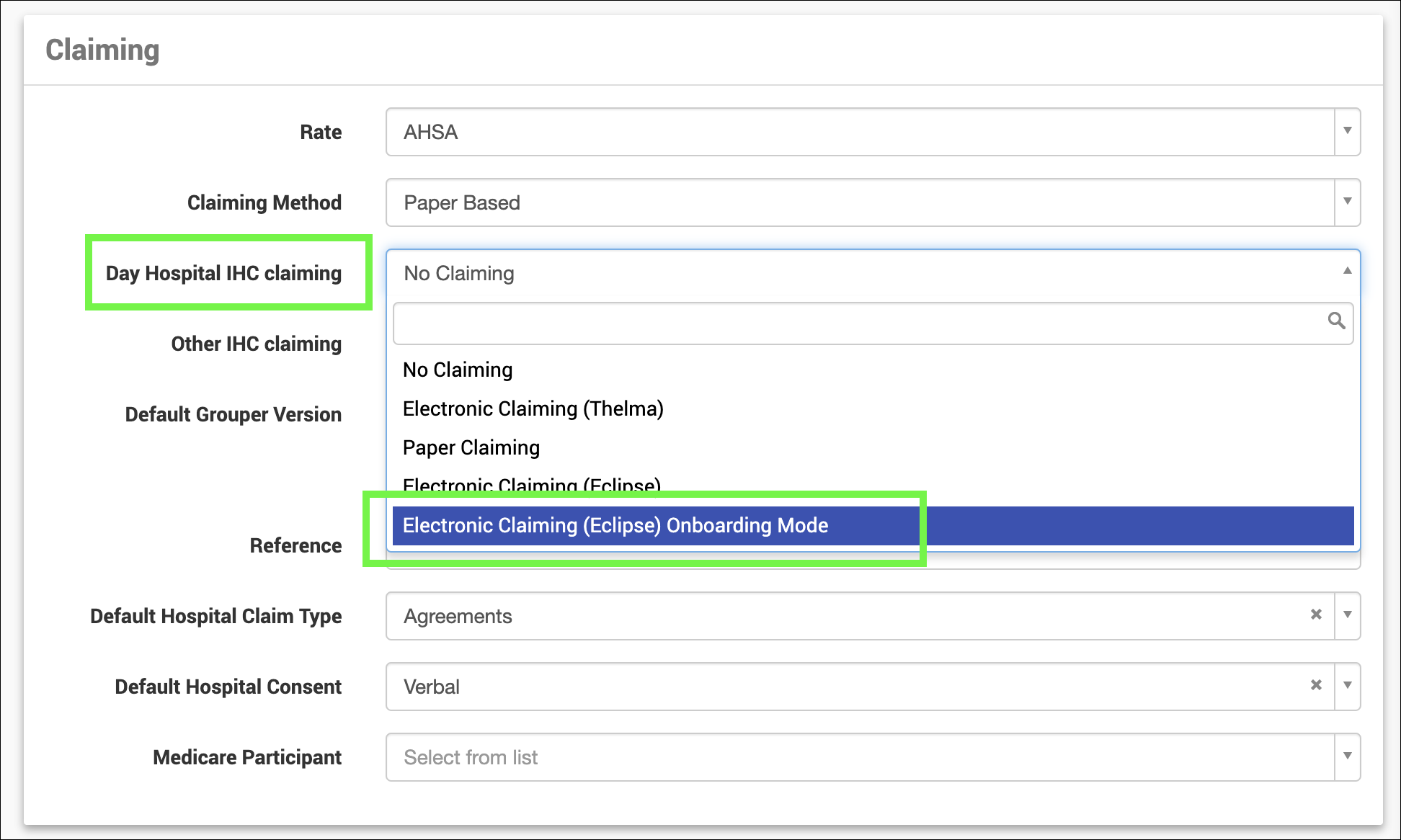Expand Default Hospital Consent dropdown arrow
The image size is (1401, 840).
(x=1347, y=686)
